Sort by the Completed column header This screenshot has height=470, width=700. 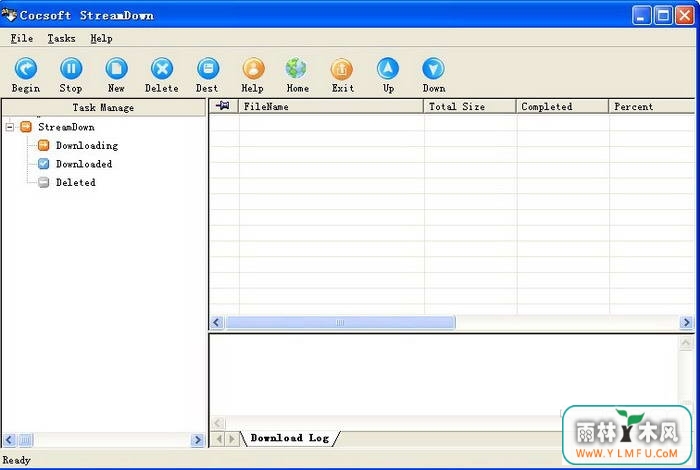(562, 106)
